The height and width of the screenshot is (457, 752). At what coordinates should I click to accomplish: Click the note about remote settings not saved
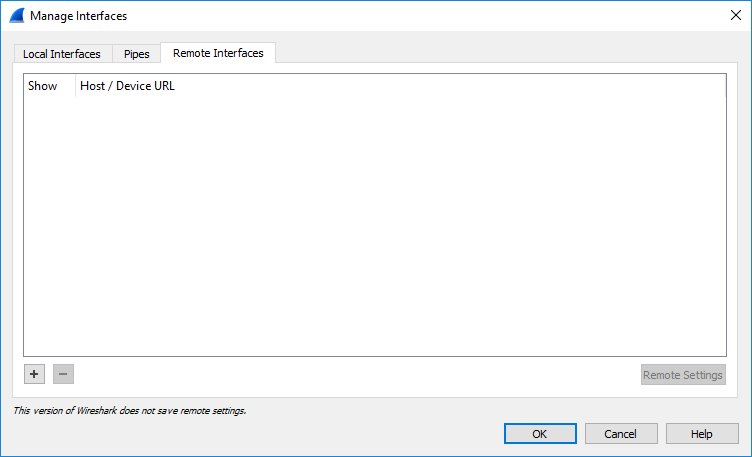pyautogui.click(x=129, y=410)
